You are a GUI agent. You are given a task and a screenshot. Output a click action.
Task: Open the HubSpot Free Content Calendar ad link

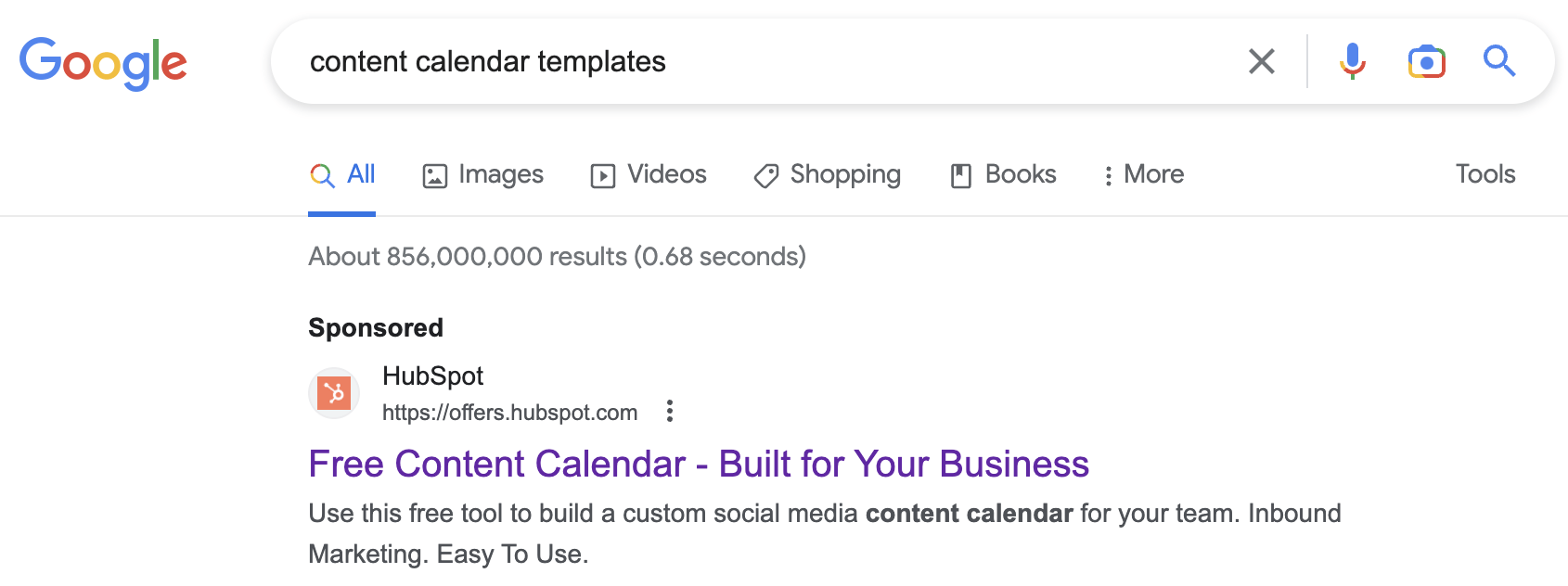point(700,464)
